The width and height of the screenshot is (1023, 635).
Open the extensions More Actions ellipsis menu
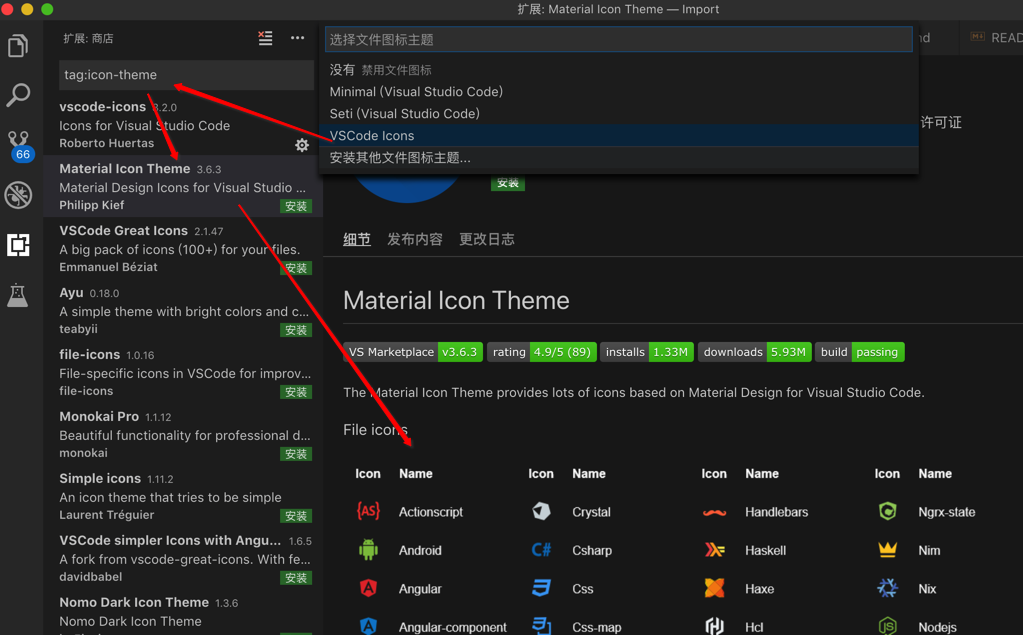point(298,38)
